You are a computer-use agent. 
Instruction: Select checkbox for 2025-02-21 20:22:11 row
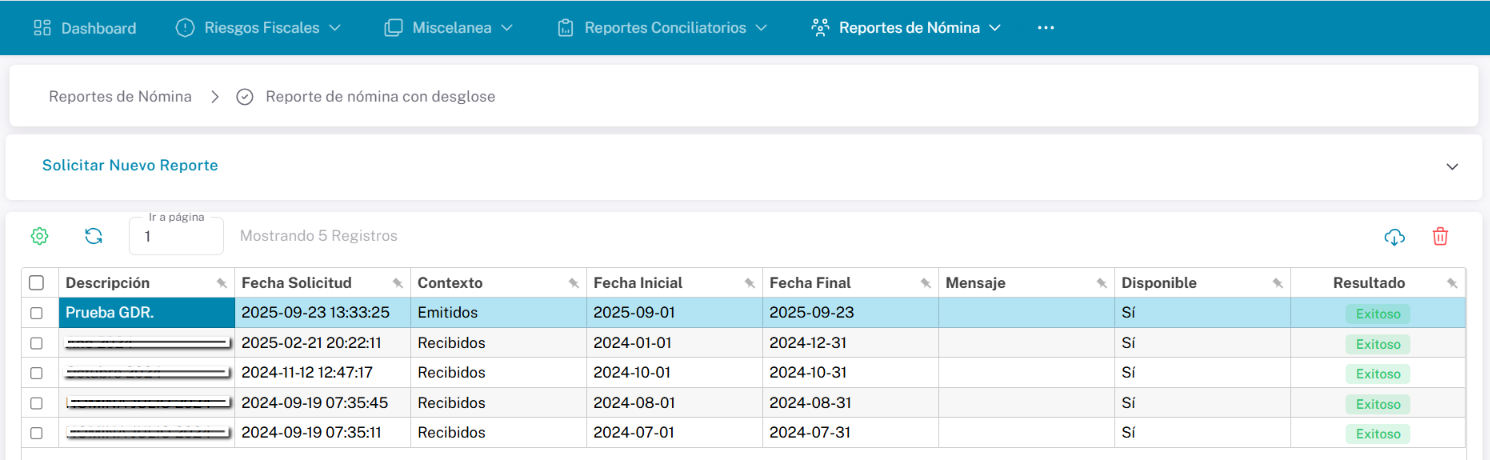point(37,343)
